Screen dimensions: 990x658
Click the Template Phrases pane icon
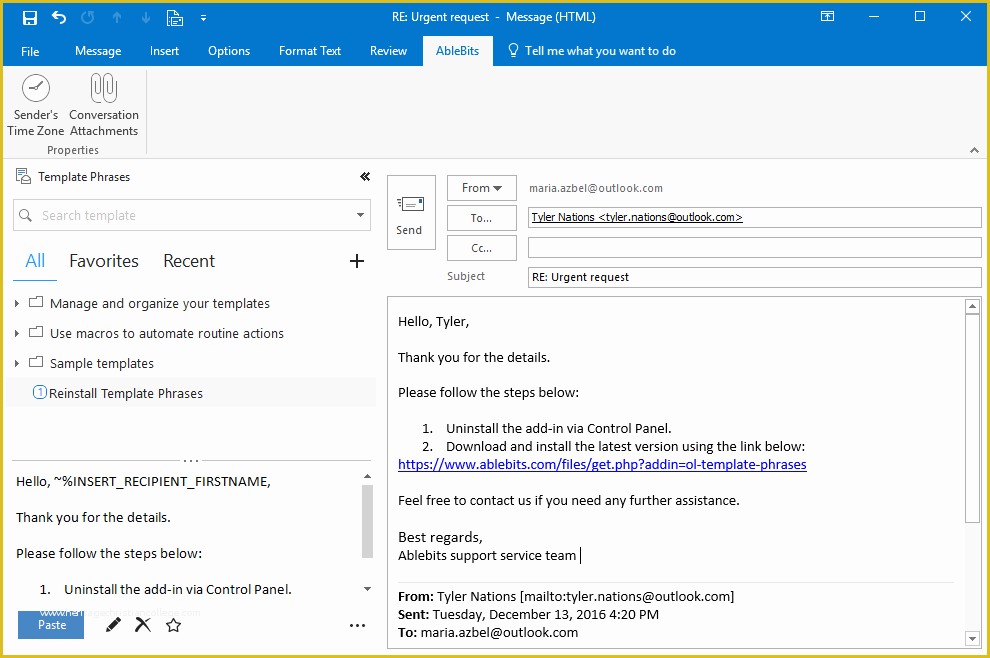tap(23, 176)
